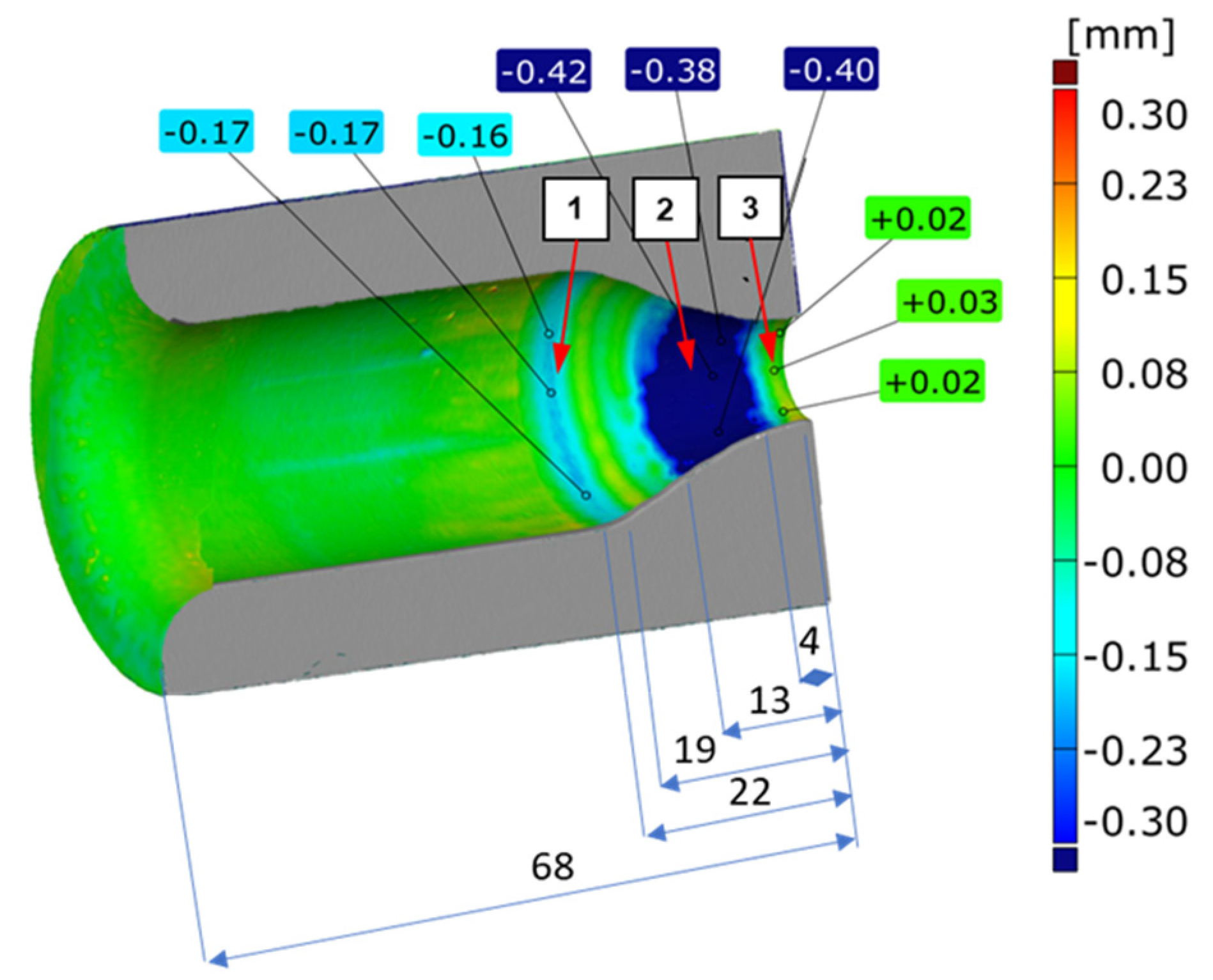Click the +0.03 green deviation label
The width and height of the screenshot is (1213, 980).
click(x=949, y=300)
